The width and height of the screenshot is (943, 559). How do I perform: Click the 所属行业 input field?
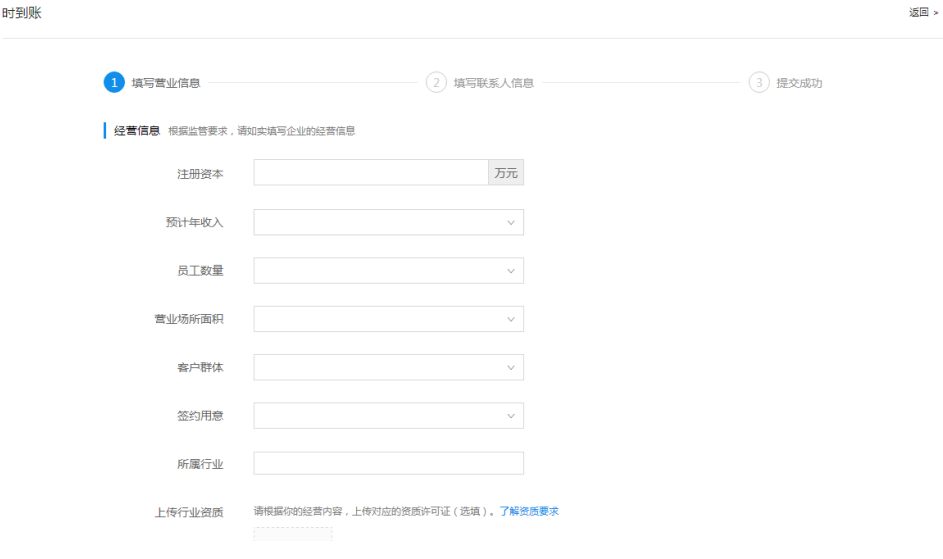pyautogui.click(x=388, y=464)
